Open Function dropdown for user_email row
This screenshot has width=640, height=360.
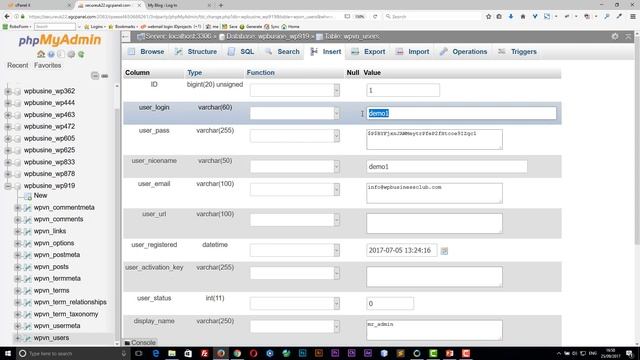(295, 189)
